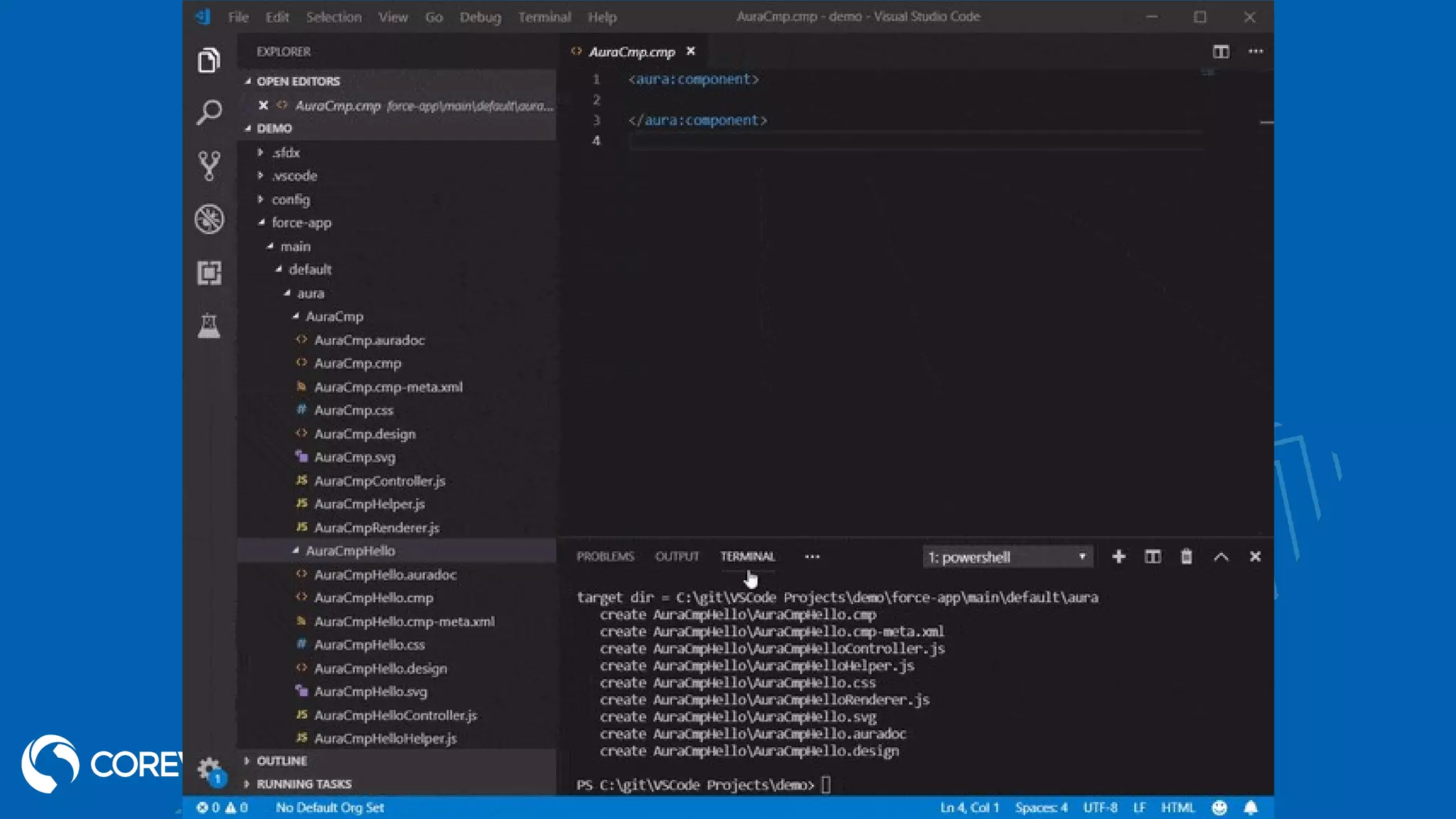
Task: Click the No Default Org Set button
Action: (x=330, y=808)
